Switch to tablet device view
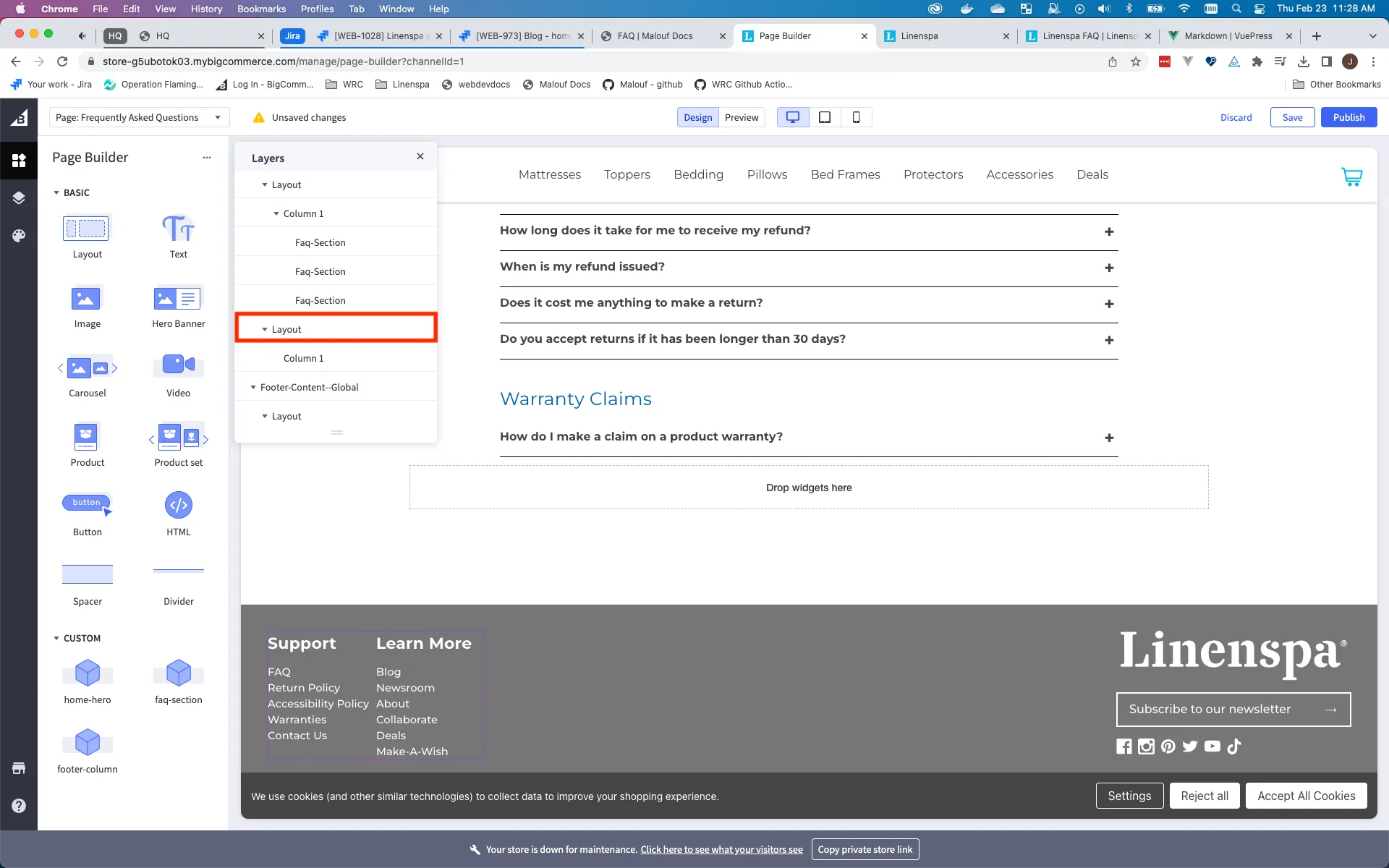Screen dimensions: 1389x868 (x=824, y=117)
